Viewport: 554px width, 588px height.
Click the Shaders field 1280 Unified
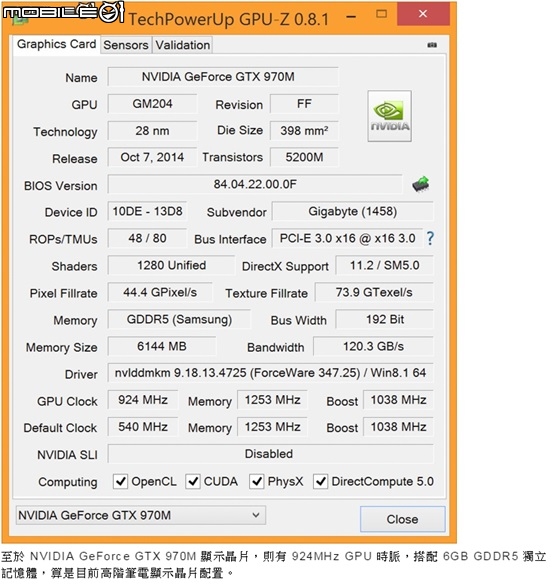coord(171,266)
